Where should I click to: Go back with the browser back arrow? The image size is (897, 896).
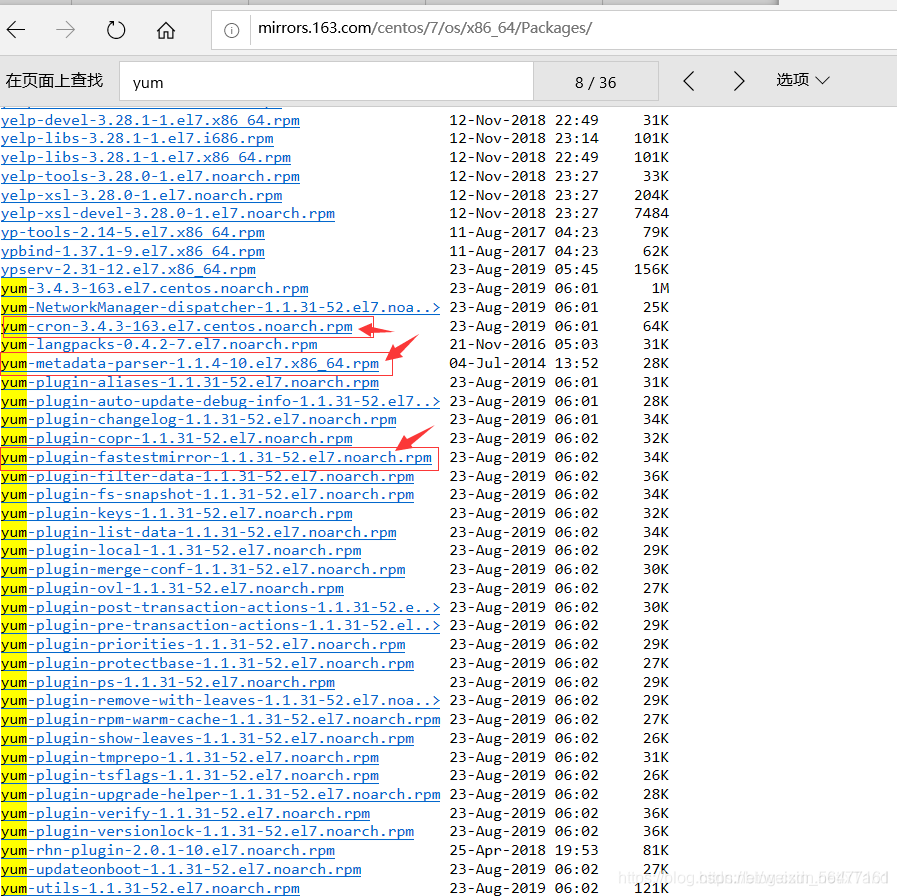click(x=16, y=29)
